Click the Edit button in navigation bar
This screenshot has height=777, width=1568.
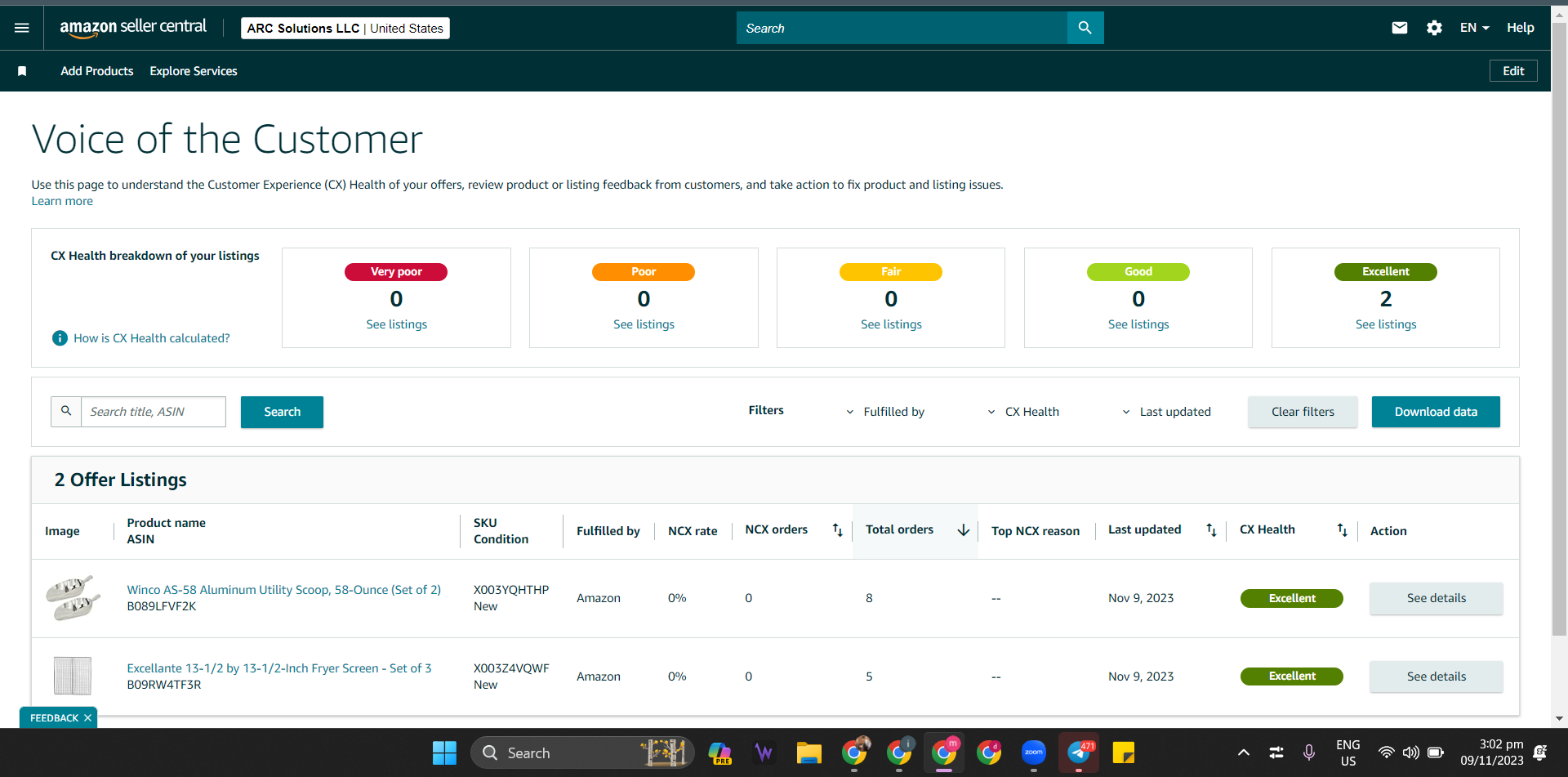point(1513,71)
